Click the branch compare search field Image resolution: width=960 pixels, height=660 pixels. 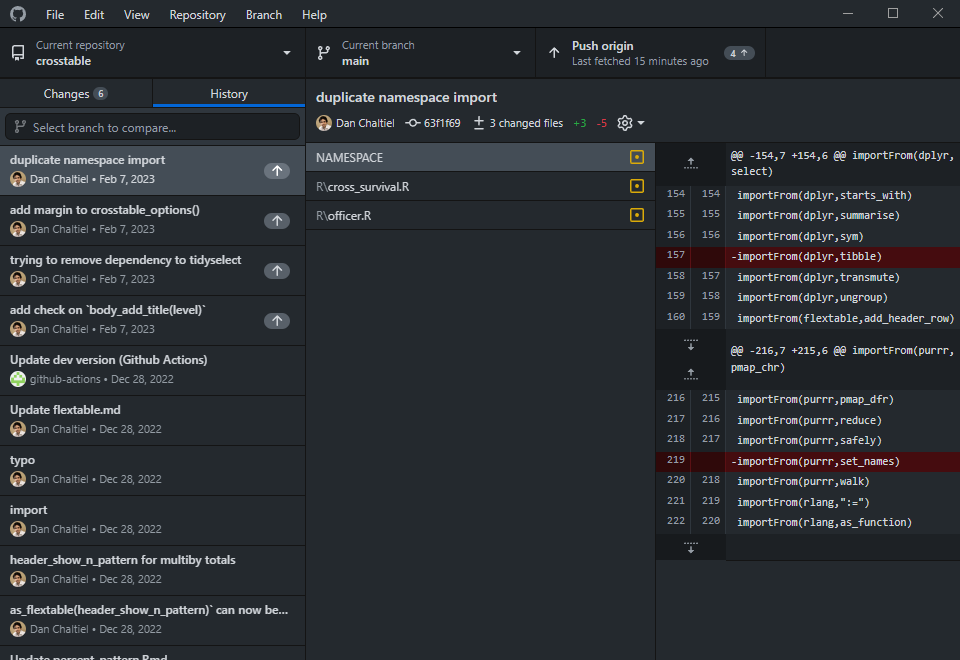pyautogui.click(x=152, y=127)
